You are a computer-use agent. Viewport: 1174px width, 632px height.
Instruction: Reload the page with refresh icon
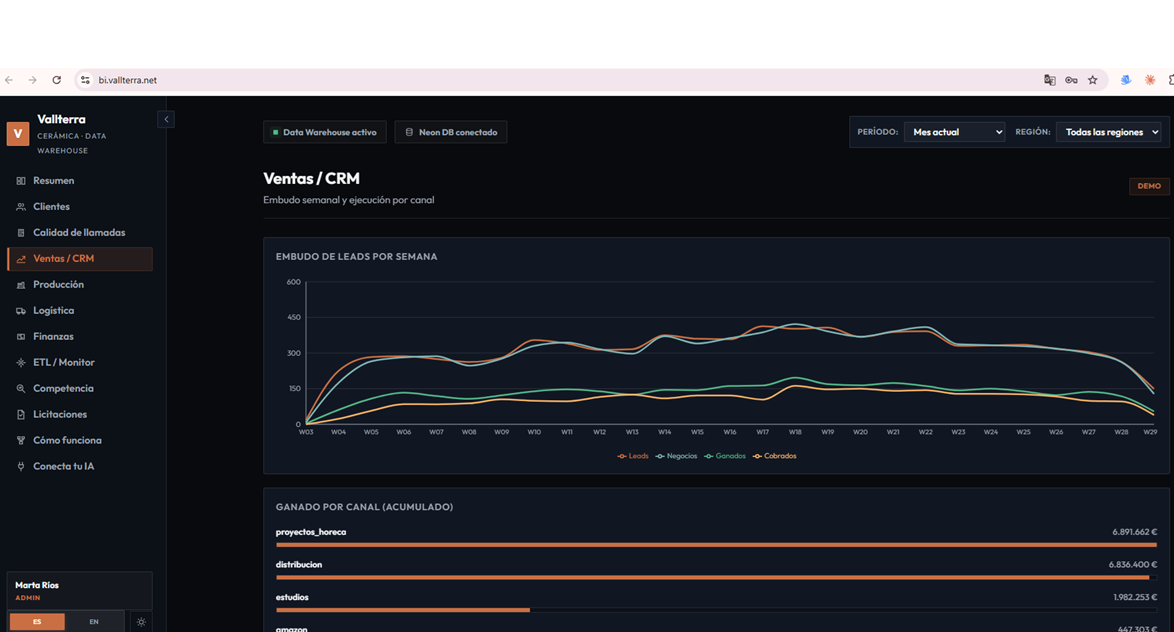(x=56, y=80)
